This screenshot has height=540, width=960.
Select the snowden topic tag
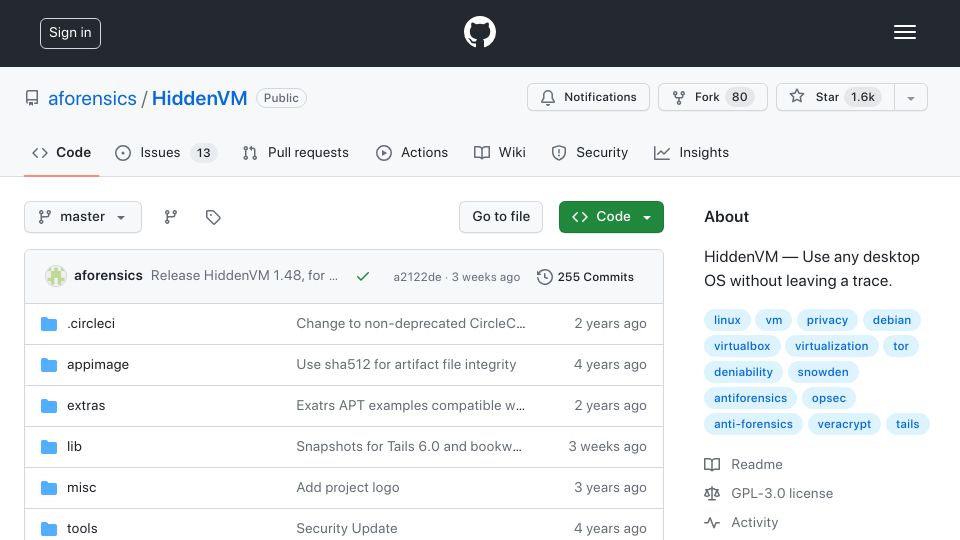coord(823,372)
